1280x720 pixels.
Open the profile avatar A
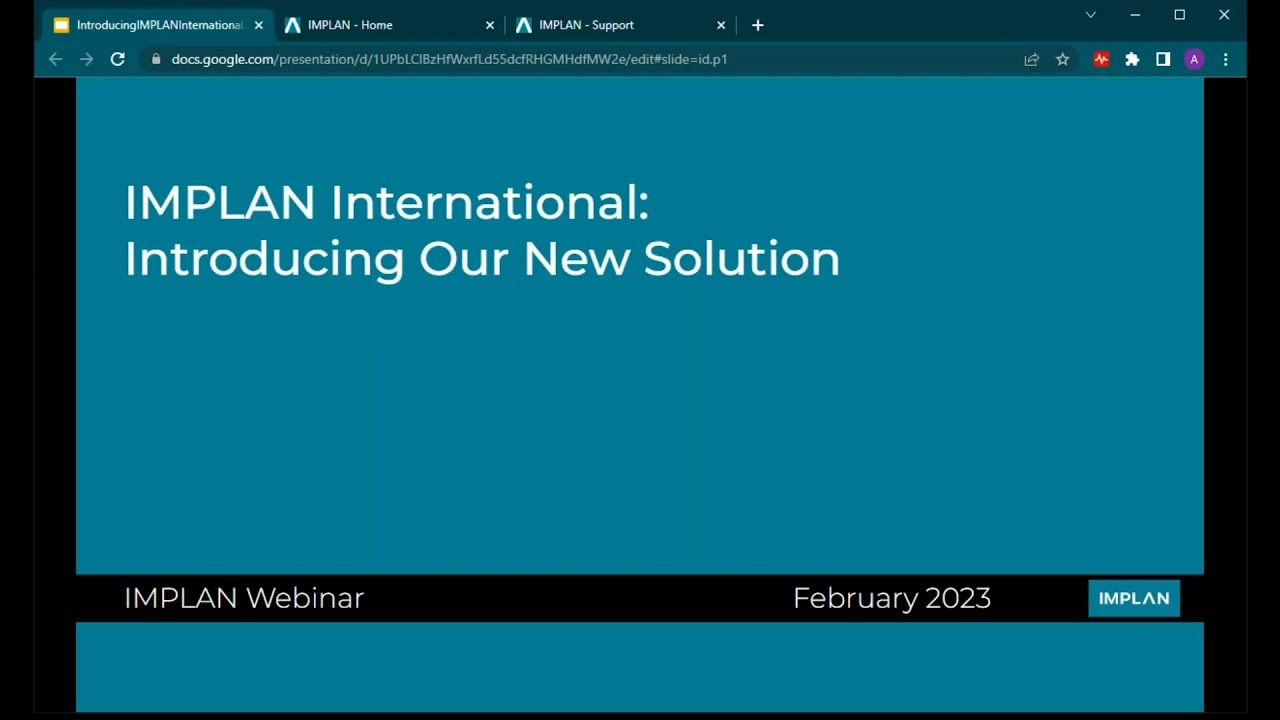click(x=1194, y=59)
